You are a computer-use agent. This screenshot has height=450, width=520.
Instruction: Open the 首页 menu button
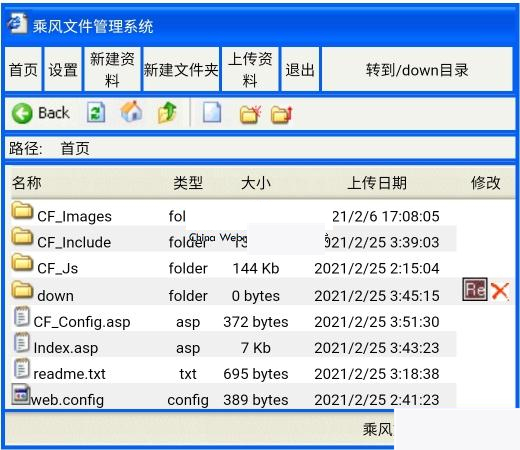23,69
